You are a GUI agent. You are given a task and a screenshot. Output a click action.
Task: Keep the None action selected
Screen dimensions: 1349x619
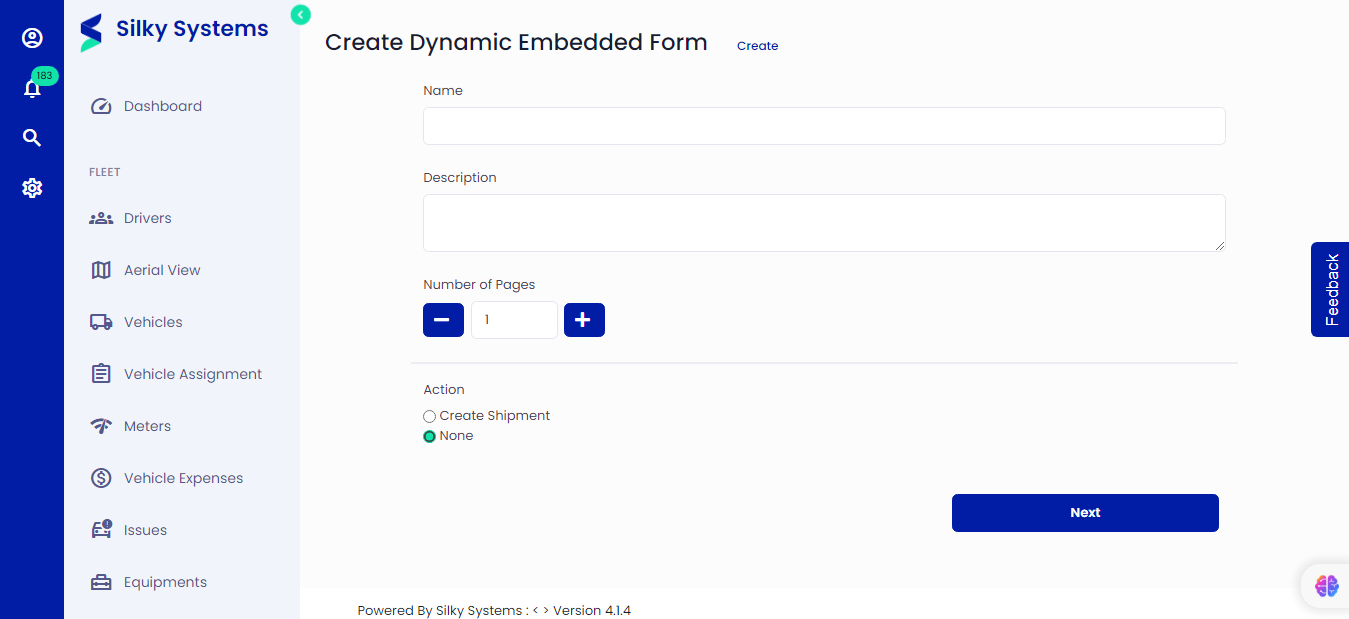[x=429, y=436]
